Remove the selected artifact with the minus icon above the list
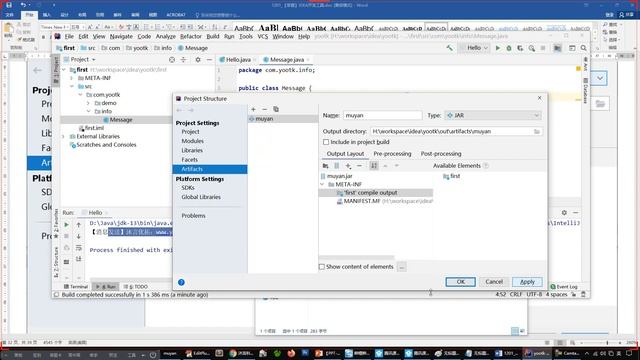The height and width of the screenshot is (360, 640). 264,109
